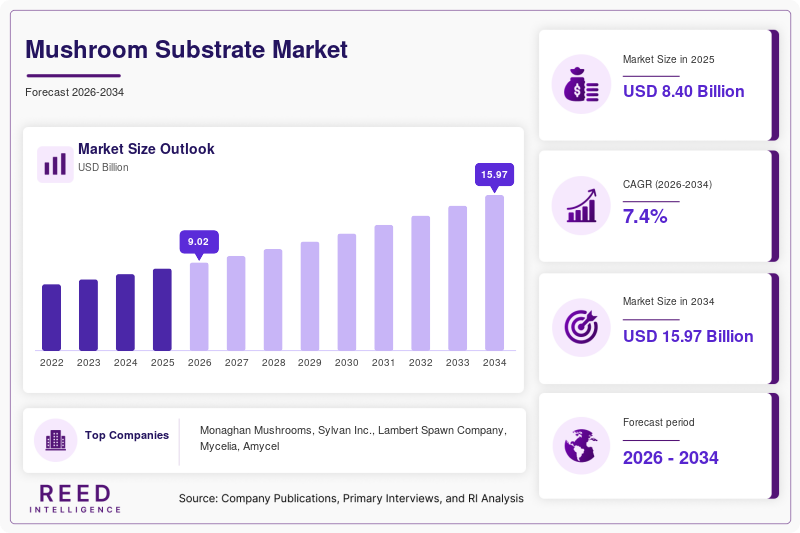Click the building icon next to Top Companies
Viewport: 800px width, 533px height.
point(56,440)
